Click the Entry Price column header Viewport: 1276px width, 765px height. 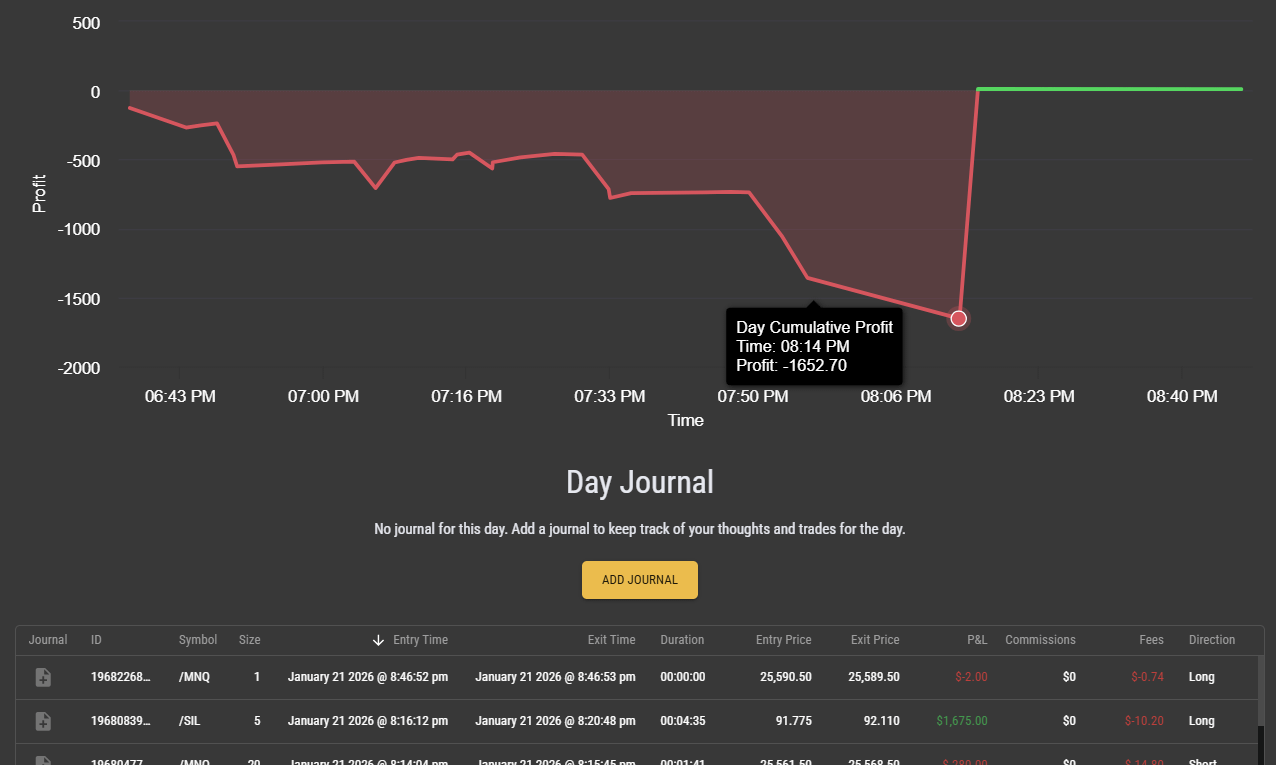point(783,640)
